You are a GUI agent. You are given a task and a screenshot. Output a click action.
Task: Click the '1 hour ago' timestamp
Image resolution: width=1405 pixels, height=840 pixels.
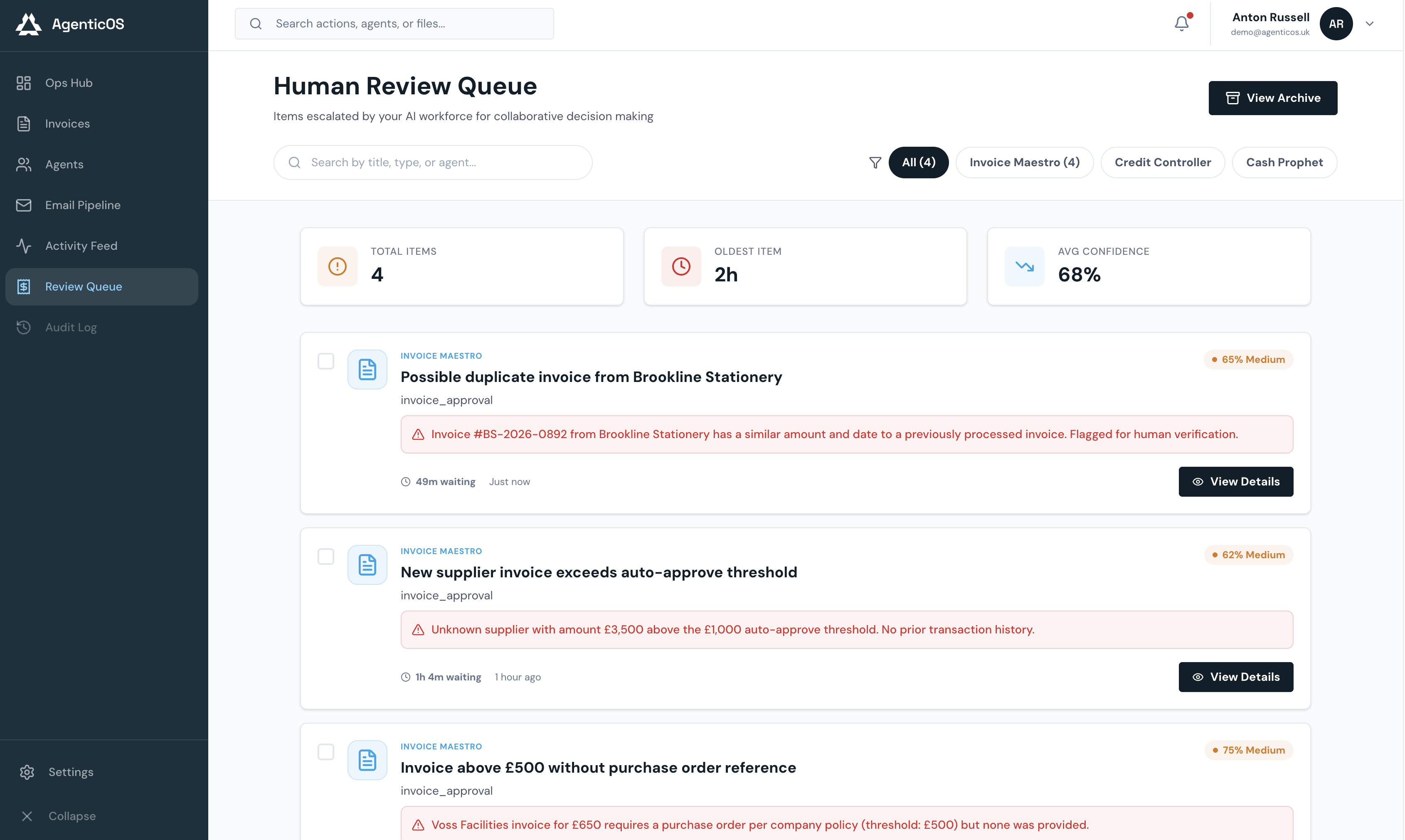(x=518, y=677)
